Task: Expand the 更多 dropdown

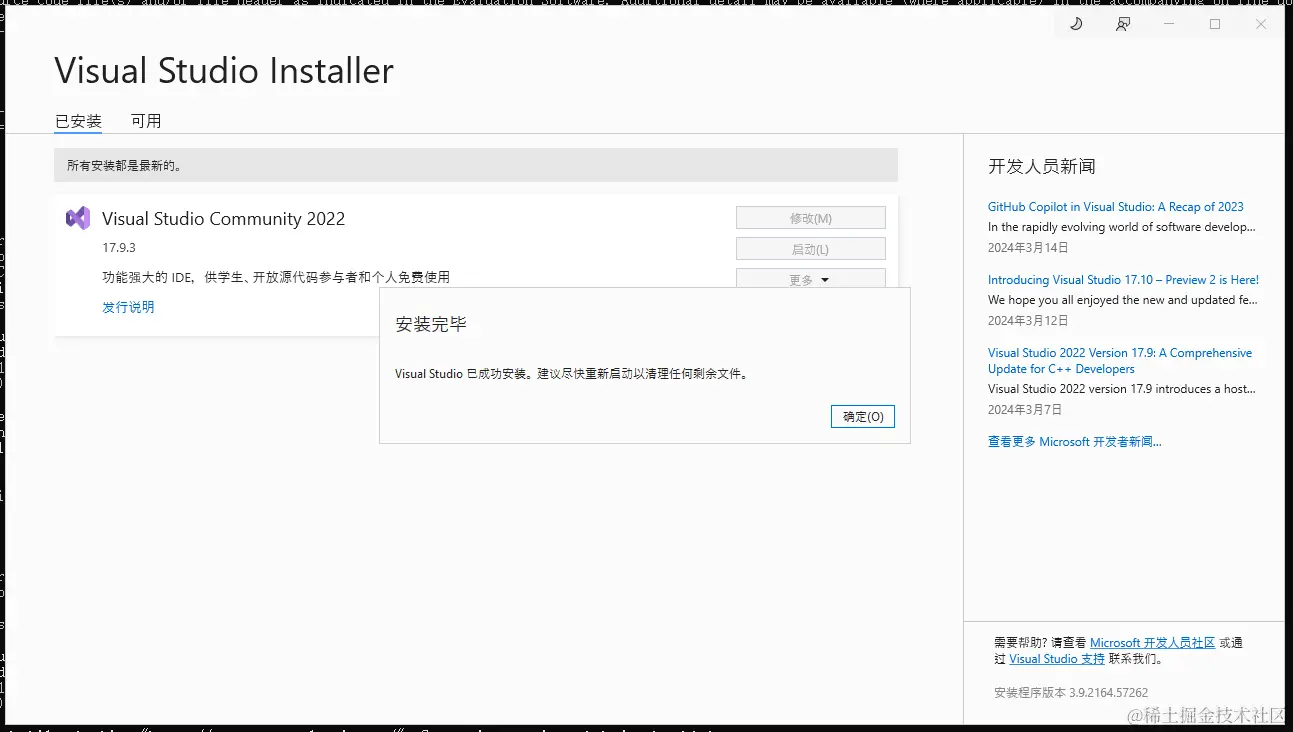Action: coord(811,278)
